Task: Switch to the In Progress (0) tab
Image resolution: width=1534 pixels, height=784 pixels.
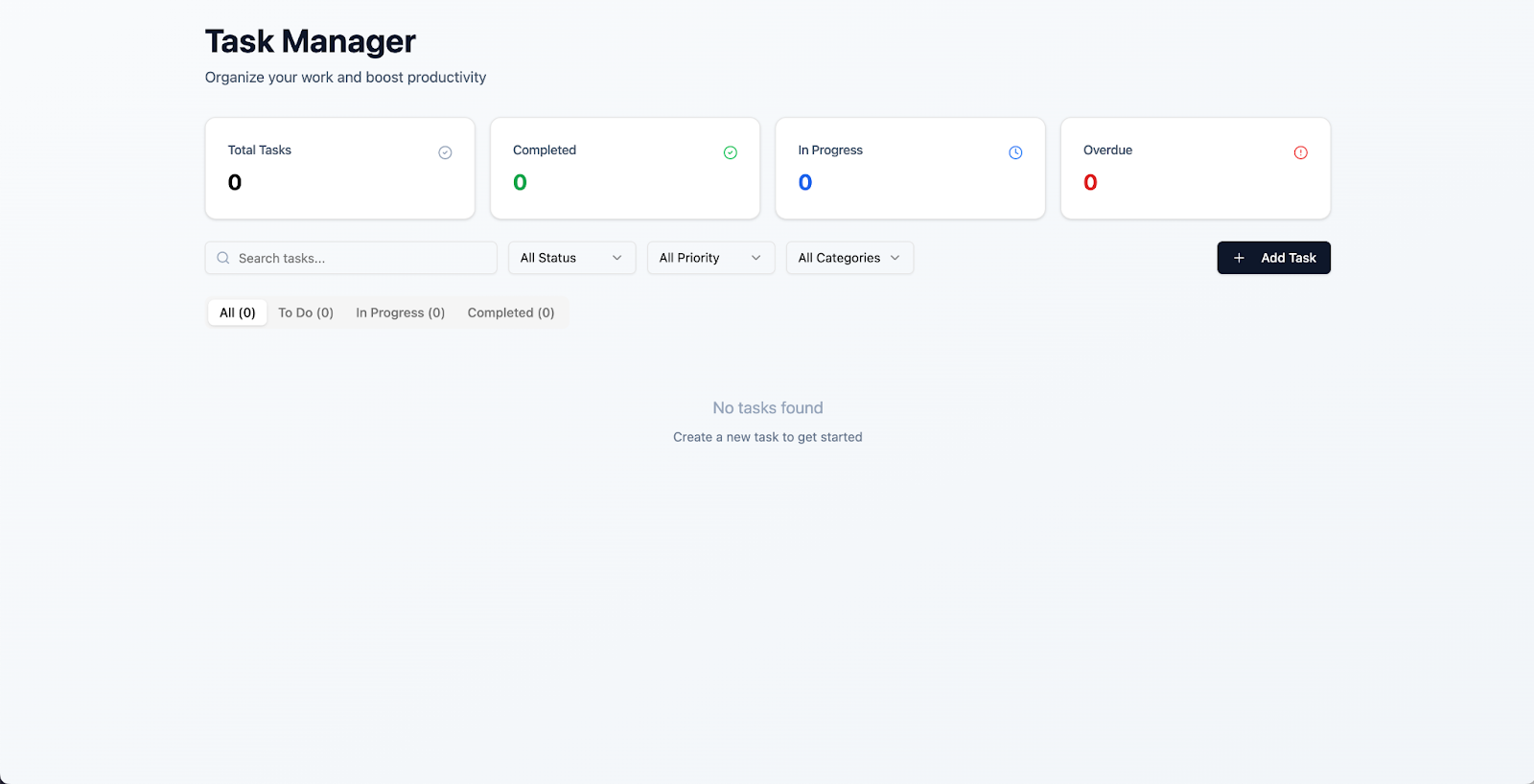Action: pyautogui.click(x=400, y=312)
